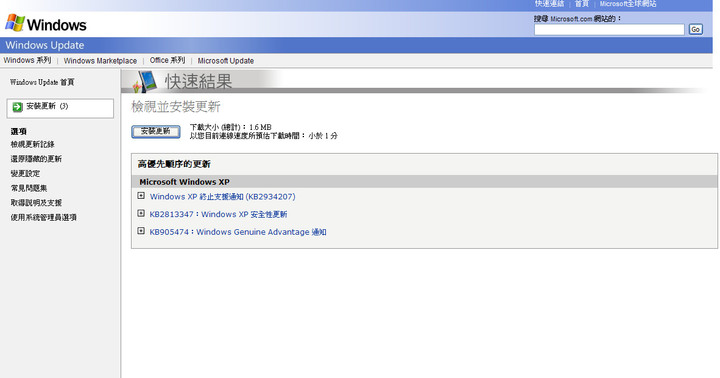Expand the KB2813347 security update details
This screenshot has width=720, height=378.
pyautogui.click(x=141, y=214)
